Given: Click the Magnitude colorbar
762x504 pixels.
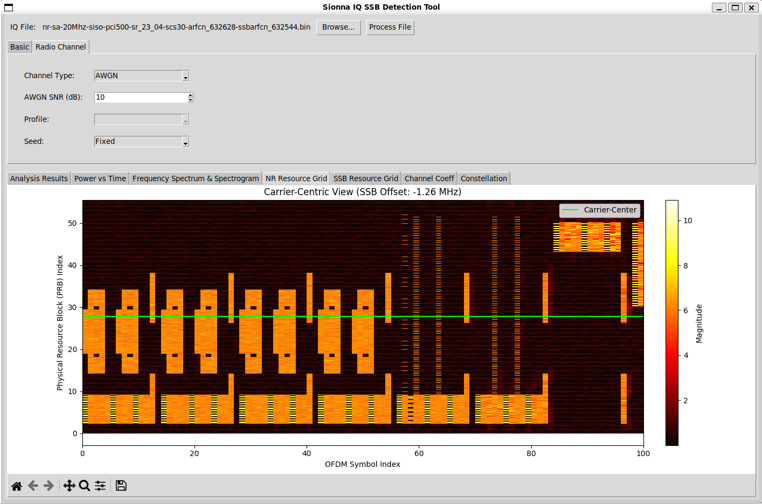Looking at the screenshot, I should (x=672, y=322).
